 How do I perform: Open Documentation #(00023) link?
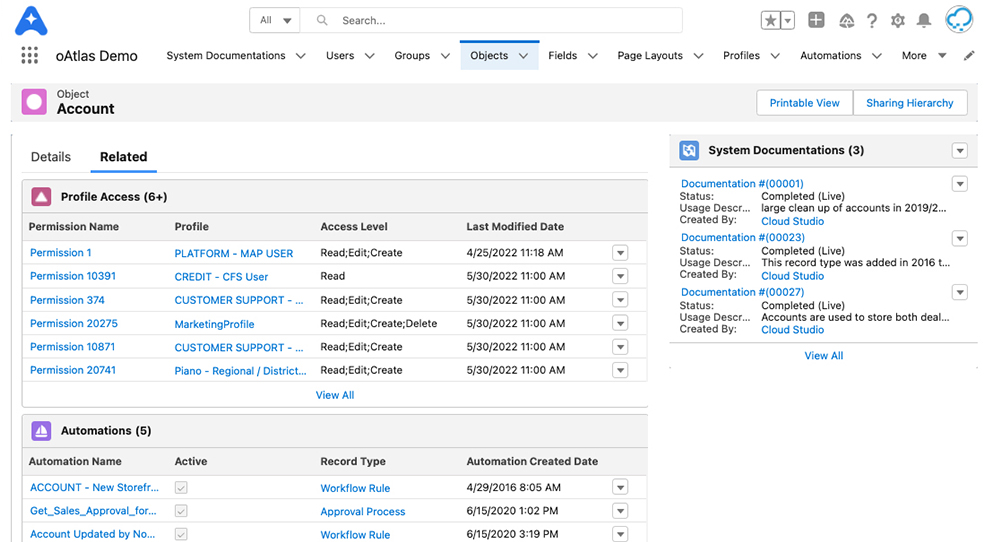[742, 238]
